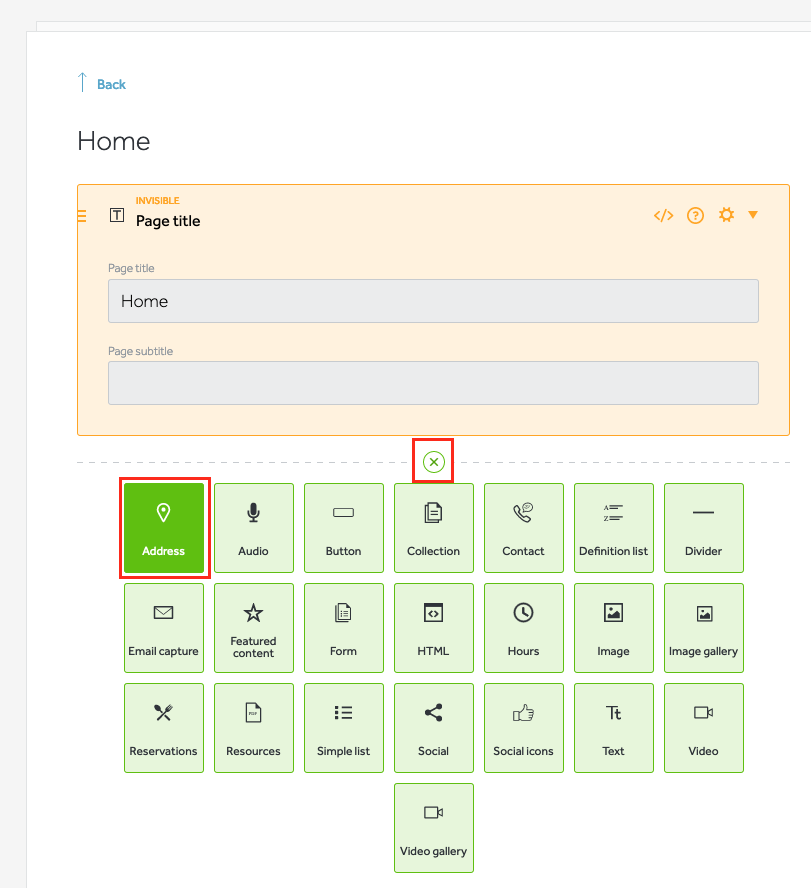Close the block picker with the X button
811x888 pixels.
point(433,461)
